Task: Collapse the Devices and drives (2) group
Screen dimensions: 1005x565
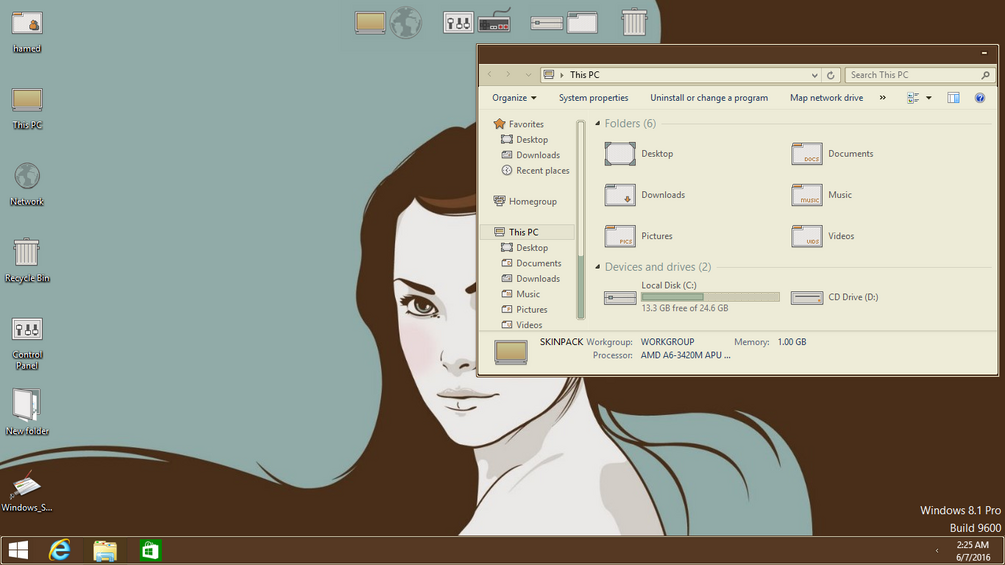Action: point(597,267)
